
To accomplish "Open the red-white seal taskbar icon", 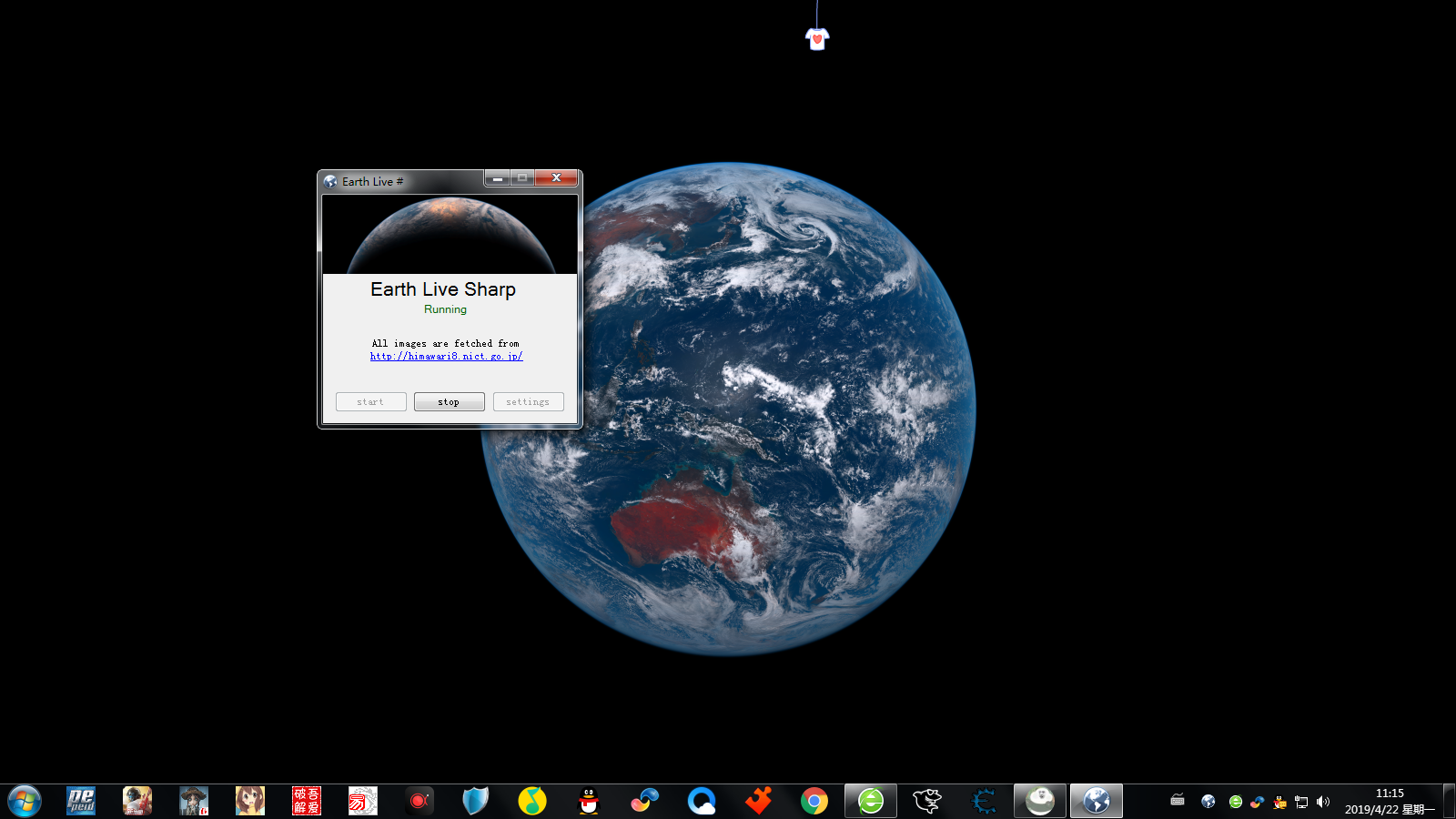I will click(363, 801).
